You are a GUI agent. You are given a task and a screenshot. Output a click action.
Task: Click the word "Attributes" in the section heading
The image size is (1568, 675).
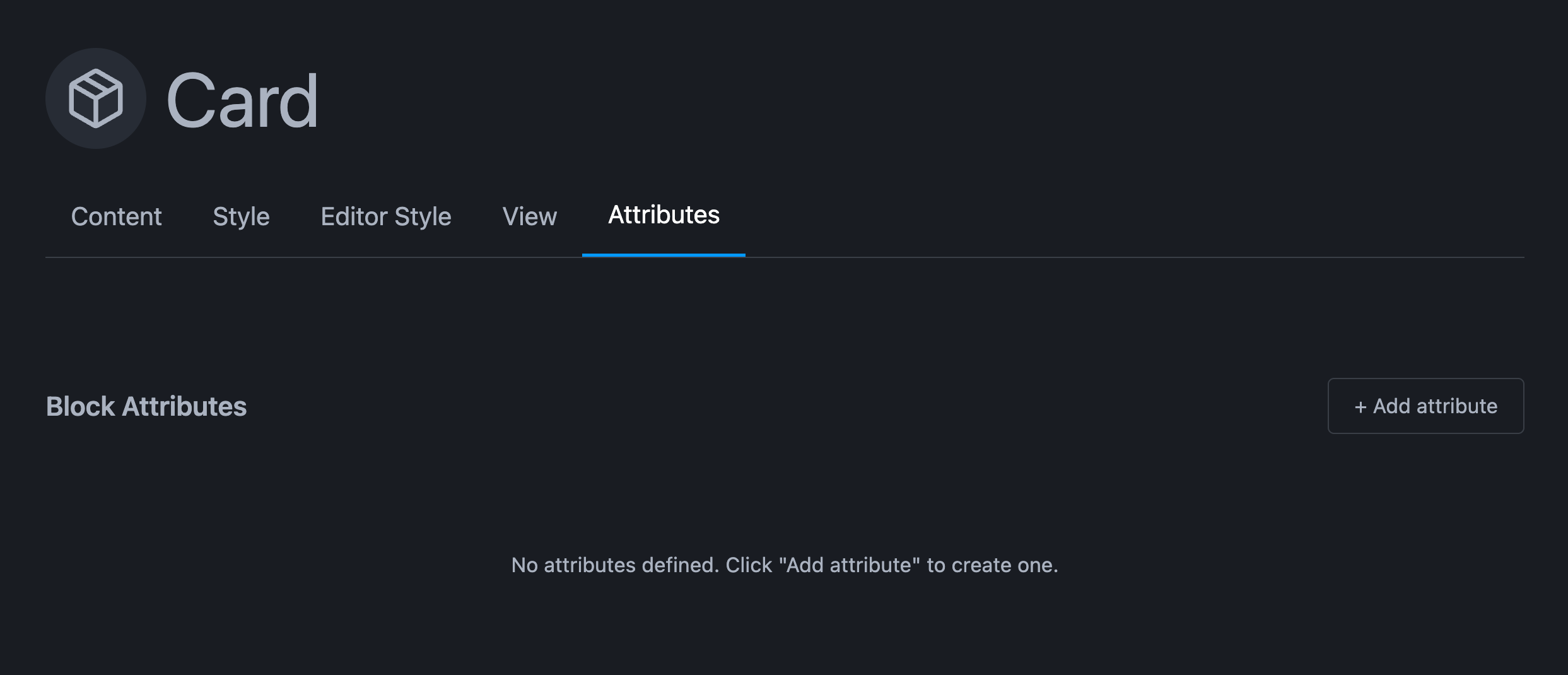pyautogui.click(x=184, y=406)
